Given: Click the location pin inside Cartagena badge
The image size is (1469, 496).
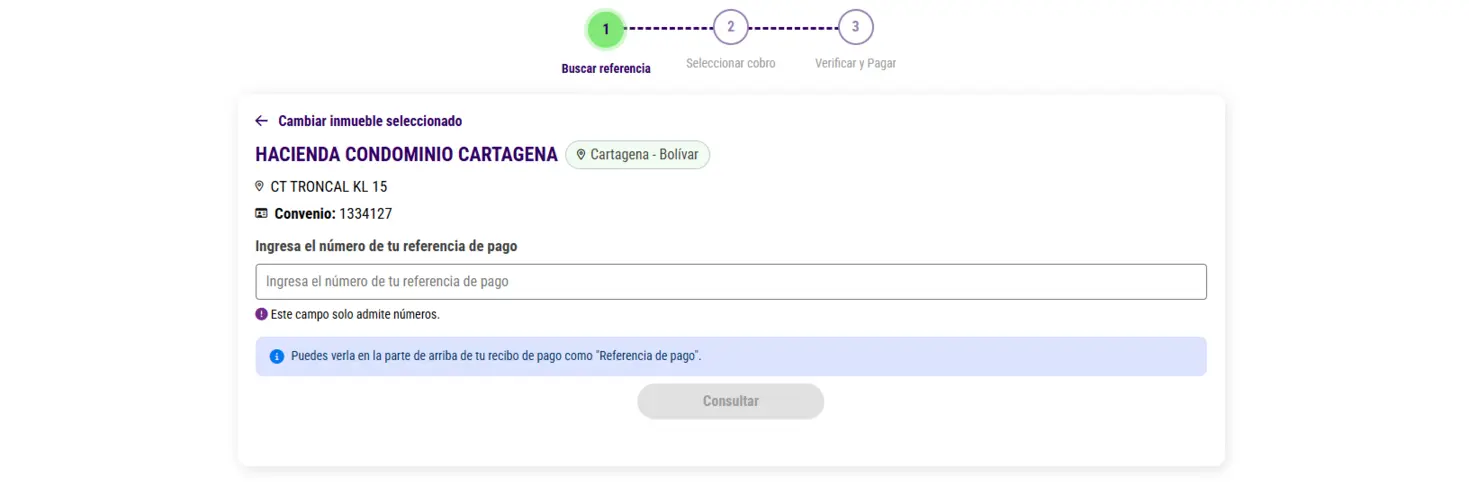Looking at the screenshot, I should pos(581,155).
